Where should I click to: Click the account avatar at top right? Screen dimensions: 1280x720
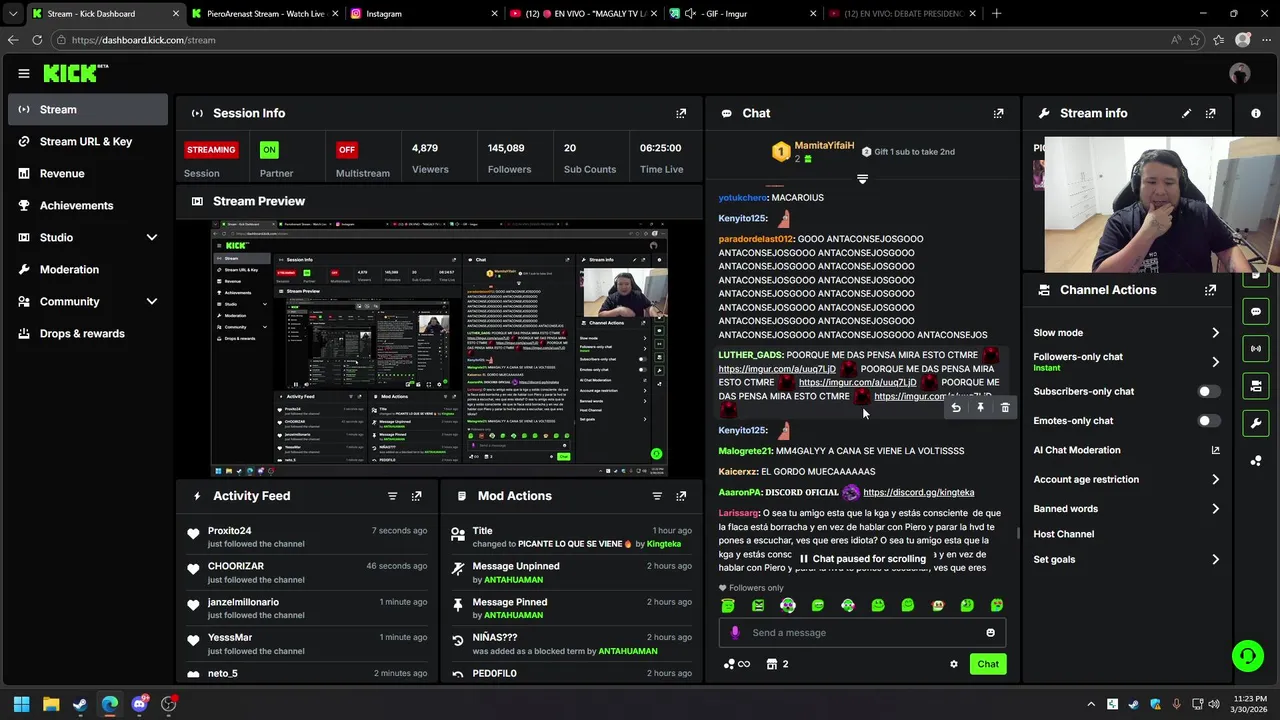1240,73
